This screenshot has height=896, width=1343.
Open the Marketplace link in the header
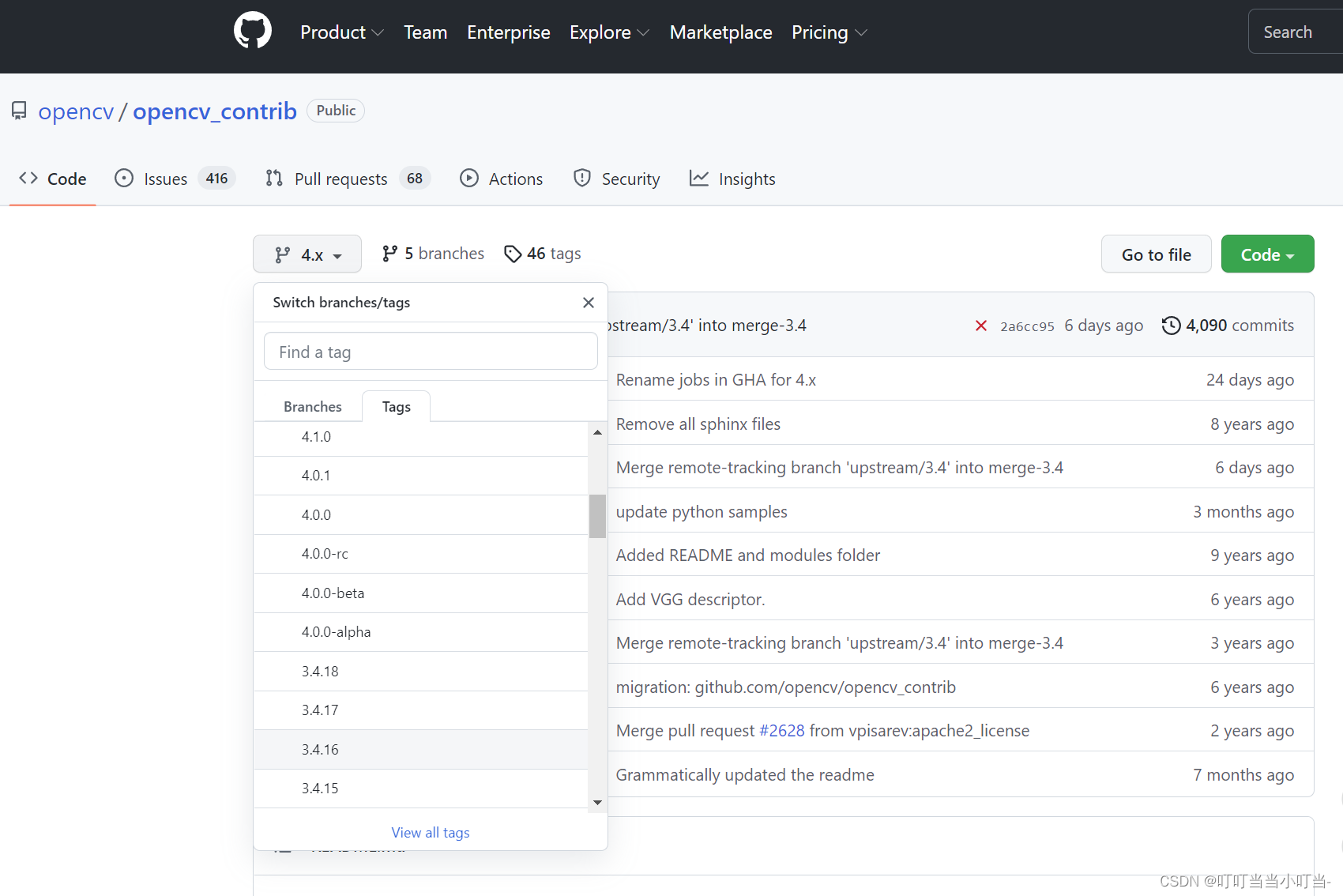click(720, 32)
